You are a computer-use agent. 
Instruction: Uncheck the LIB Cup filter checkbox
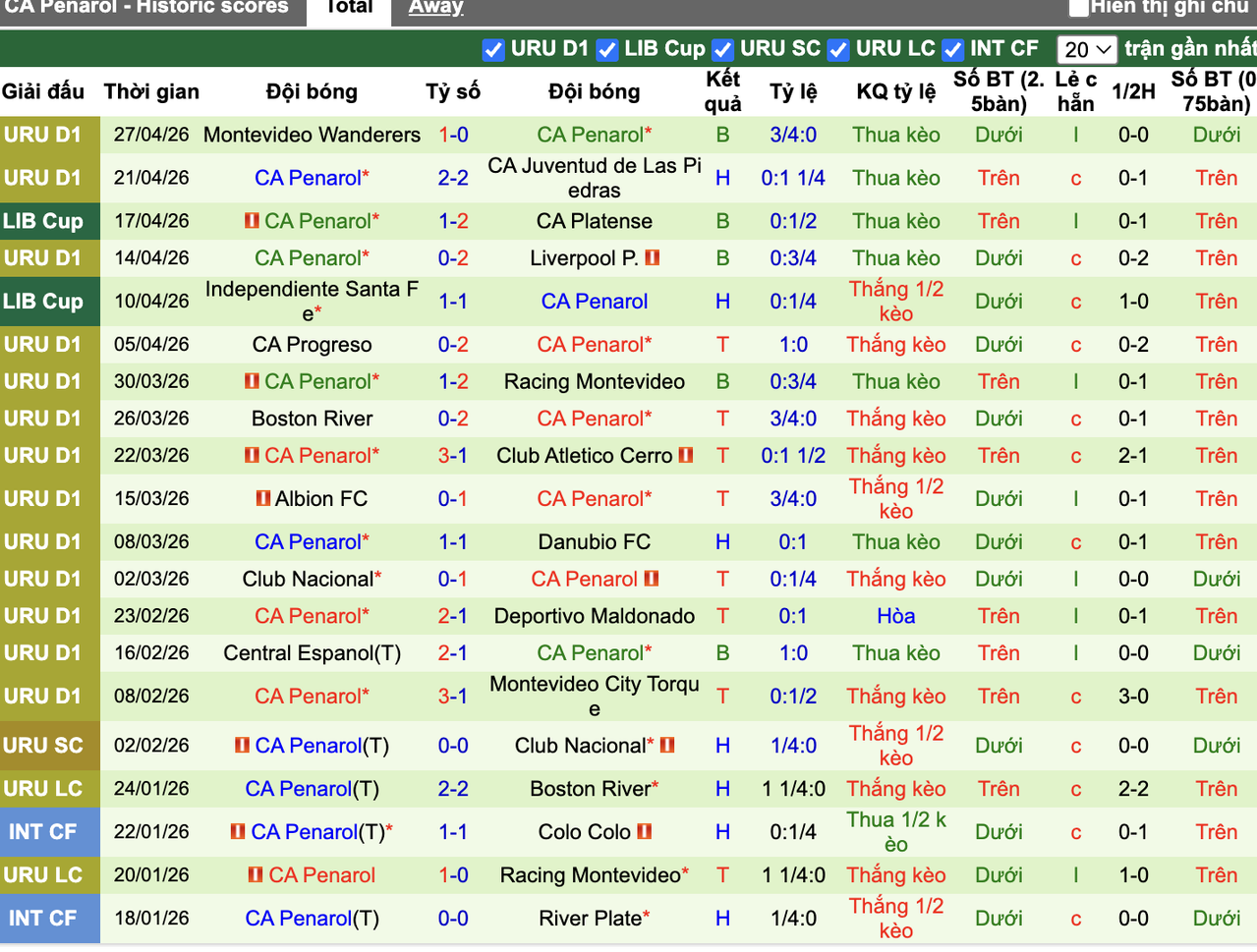607,50
